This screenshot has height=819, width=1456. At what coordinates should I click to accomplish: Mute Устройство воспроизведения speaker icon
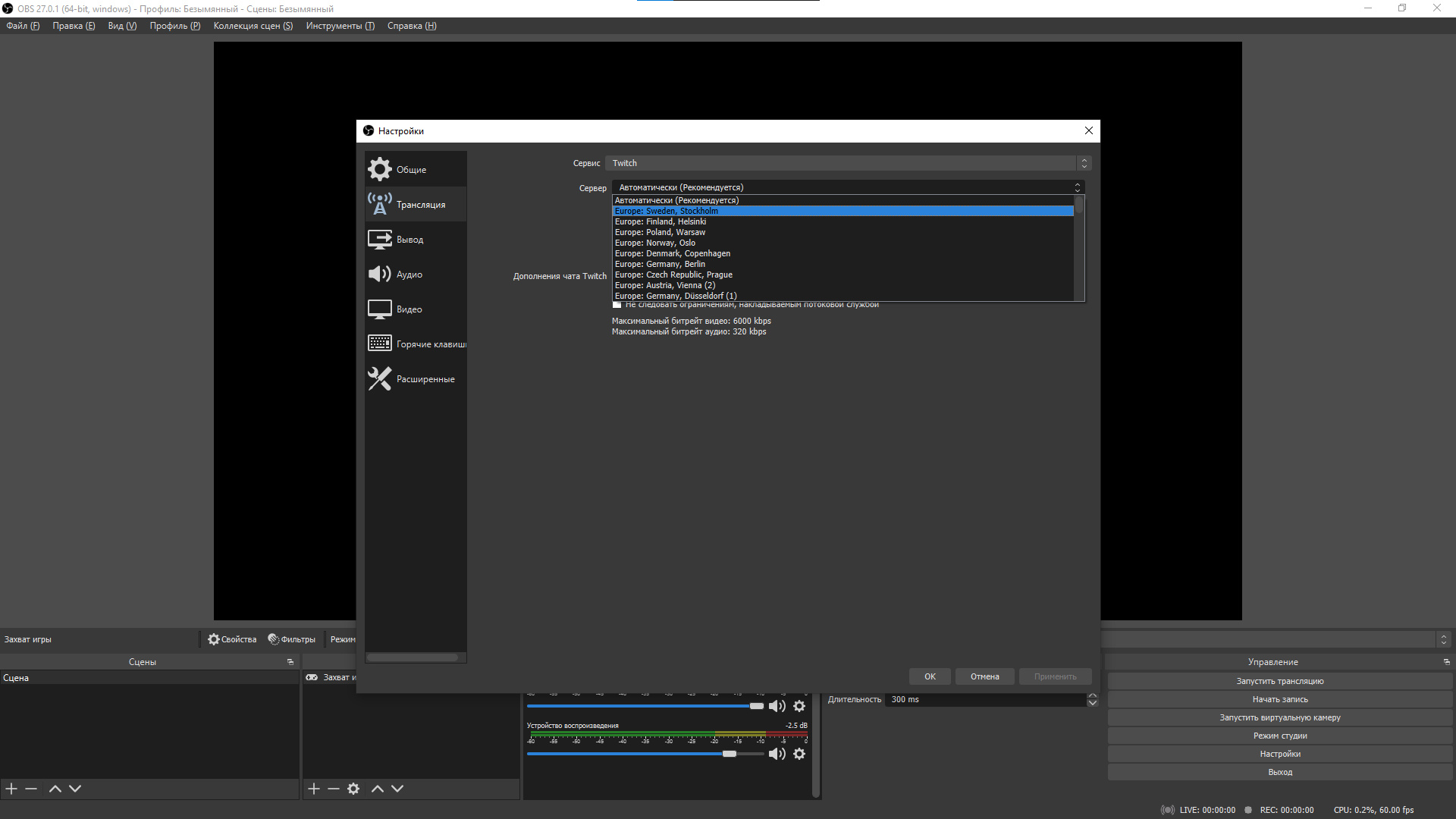pyautogui.click(x=777, y=754)
